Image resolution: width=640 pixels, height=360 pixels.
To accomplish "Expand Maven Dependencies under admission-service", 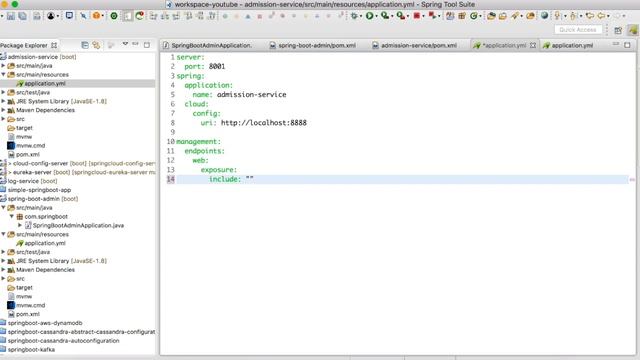I will [x=3, y=110].
